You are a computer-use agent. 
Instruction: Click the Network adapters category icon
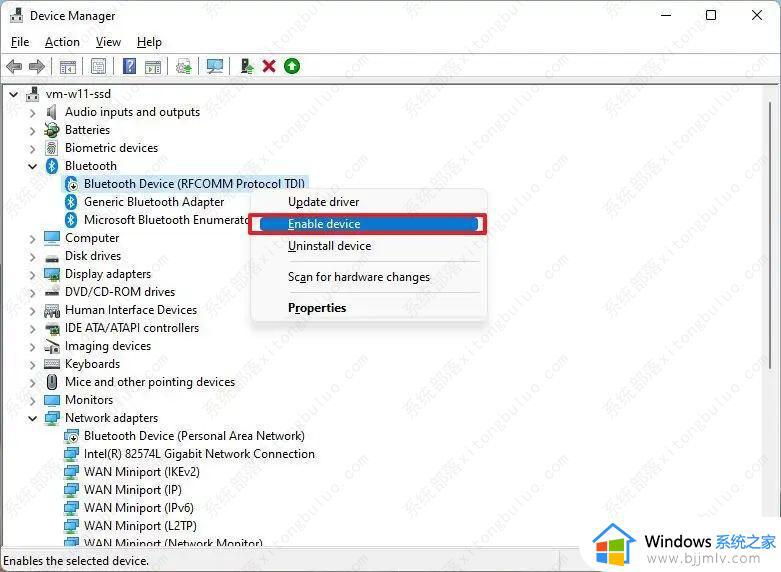point(52,418)
